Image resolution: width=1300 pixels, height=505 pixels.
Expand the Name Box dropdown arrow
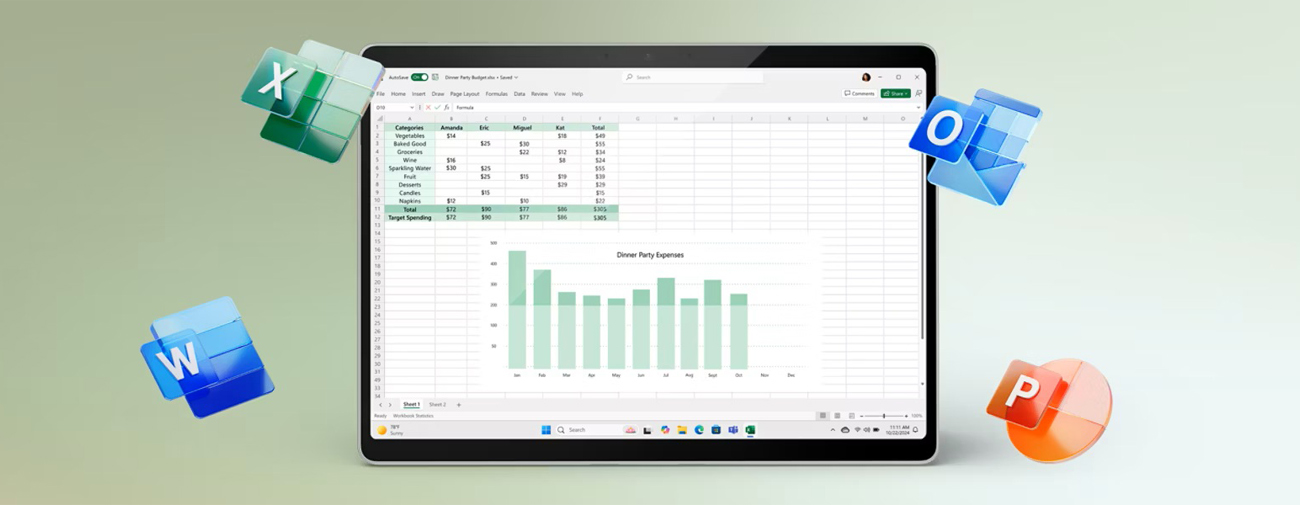click(x=411, y=107)
